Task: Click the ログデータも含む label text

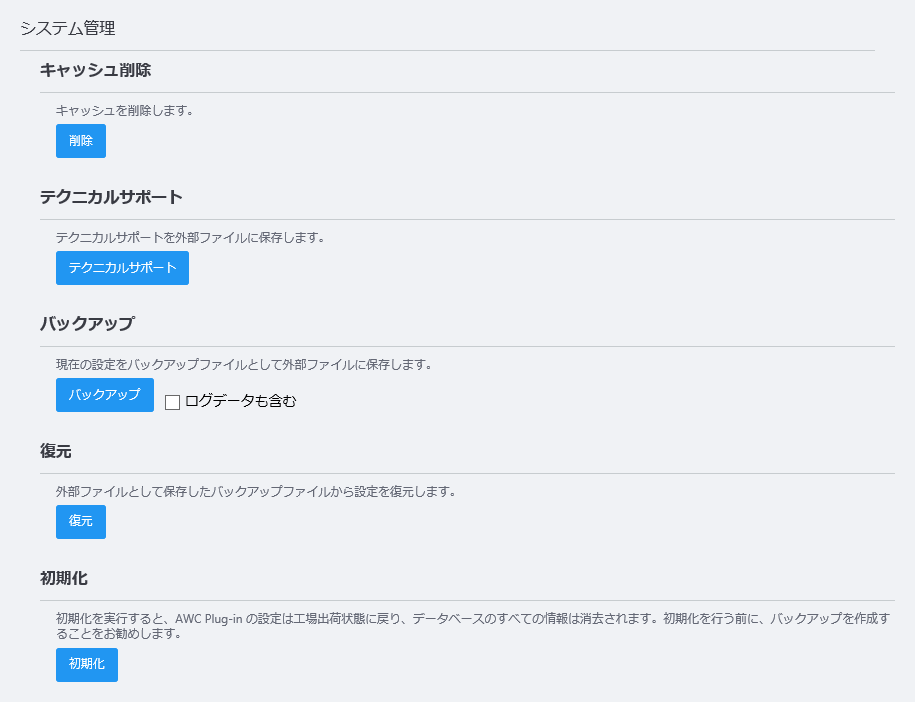Action: [241, 401]
